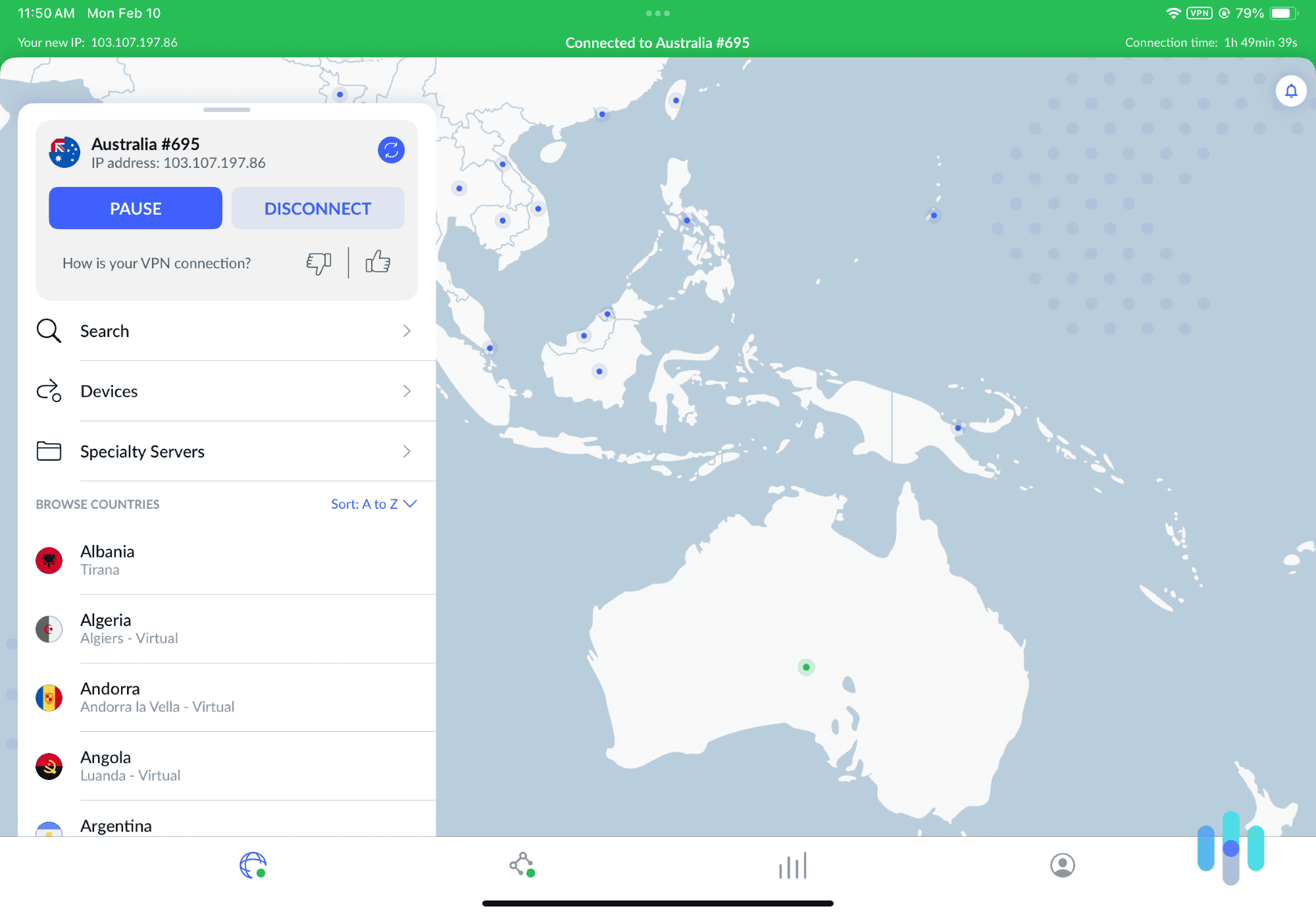
Task: Tap the BROWSE COUNTRIES heading
Action: click(x=97, y=504)
